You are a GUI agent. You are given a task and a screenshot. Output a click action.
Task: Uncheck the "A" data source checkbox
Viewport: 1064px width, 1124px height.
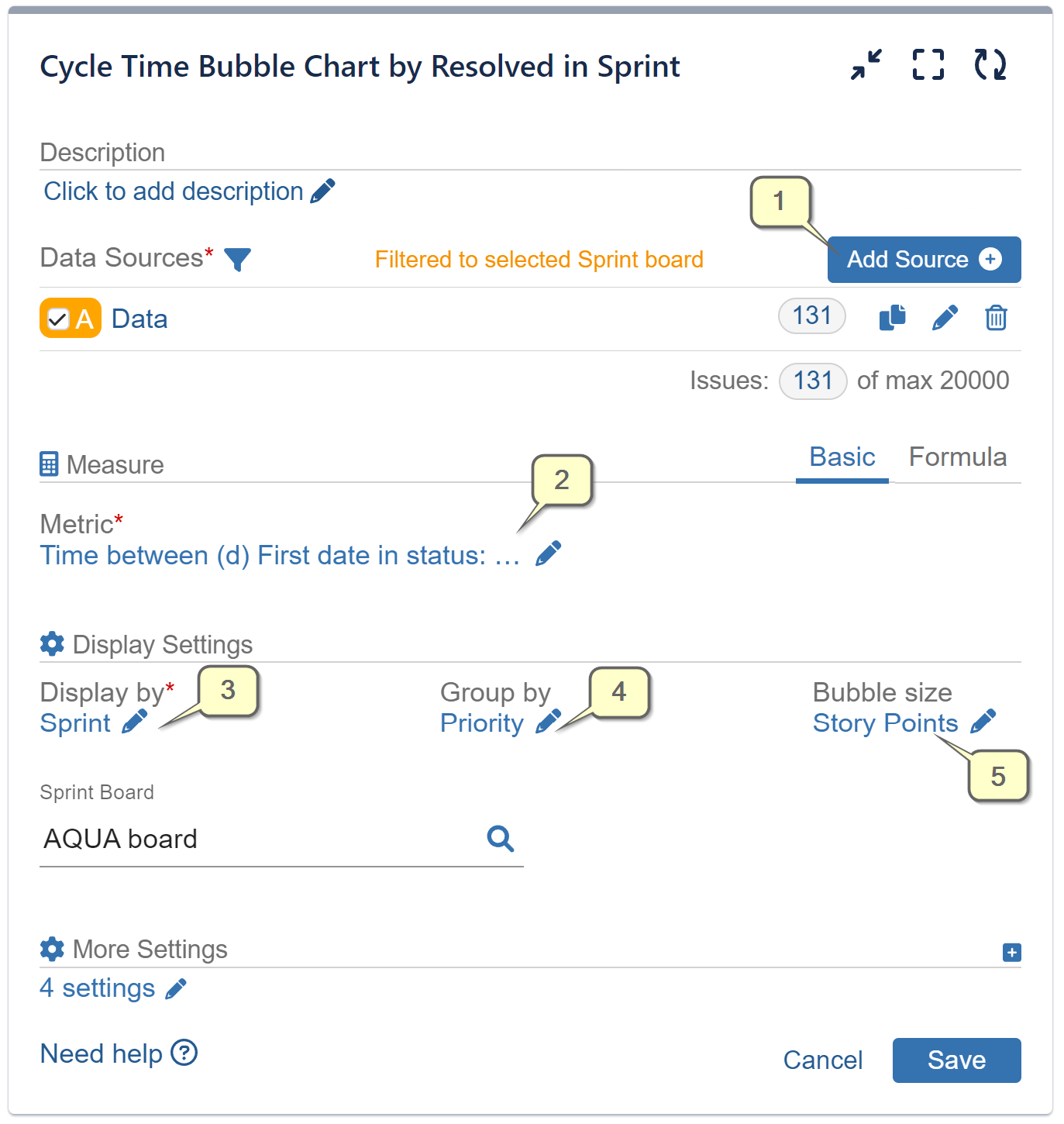pos(57,318)
